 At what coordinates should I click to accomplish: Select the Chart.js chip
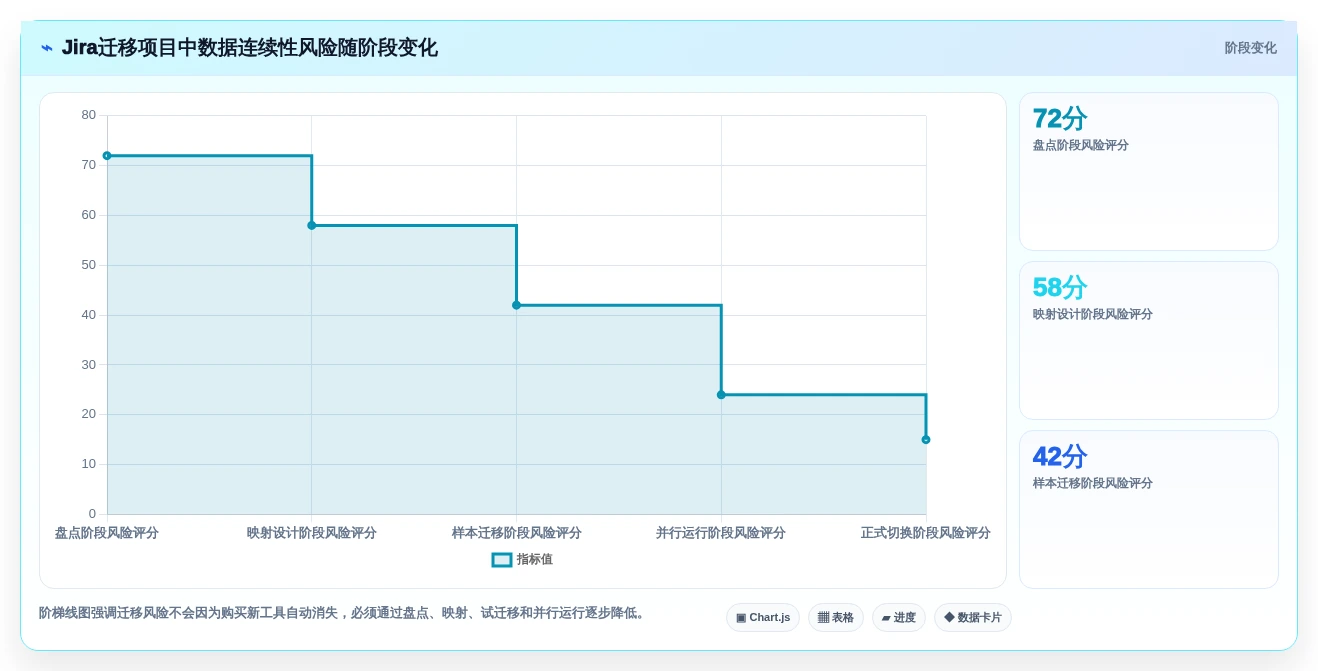point(763,617)
